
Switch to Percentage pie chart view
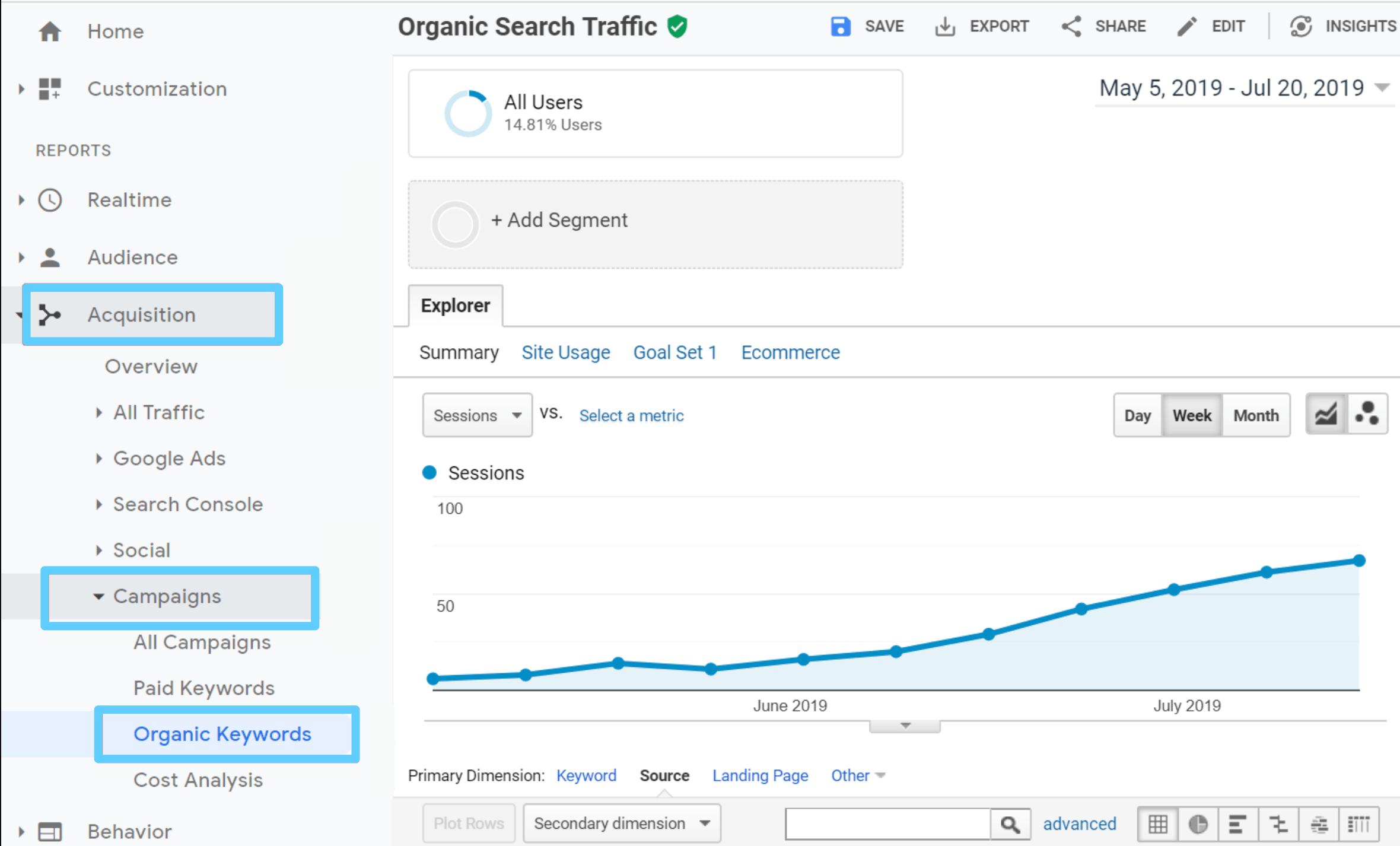(1198, 824)
